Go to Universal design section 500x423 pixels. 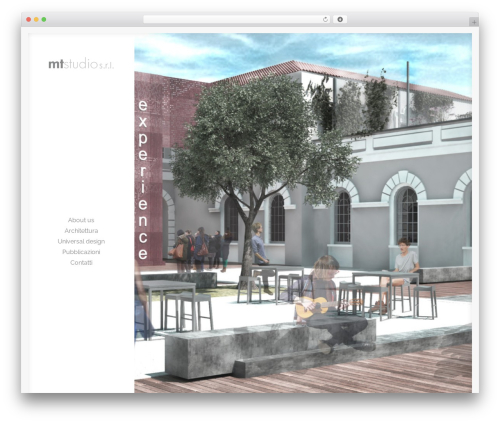click(x=81, y=241)
